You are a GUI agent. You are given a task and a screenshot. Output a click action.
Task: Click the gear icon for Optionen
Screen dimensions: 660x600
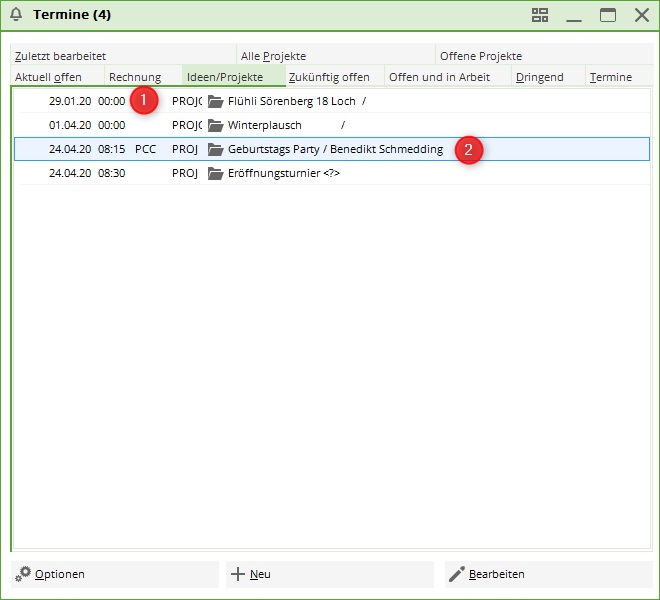(23, 574)
